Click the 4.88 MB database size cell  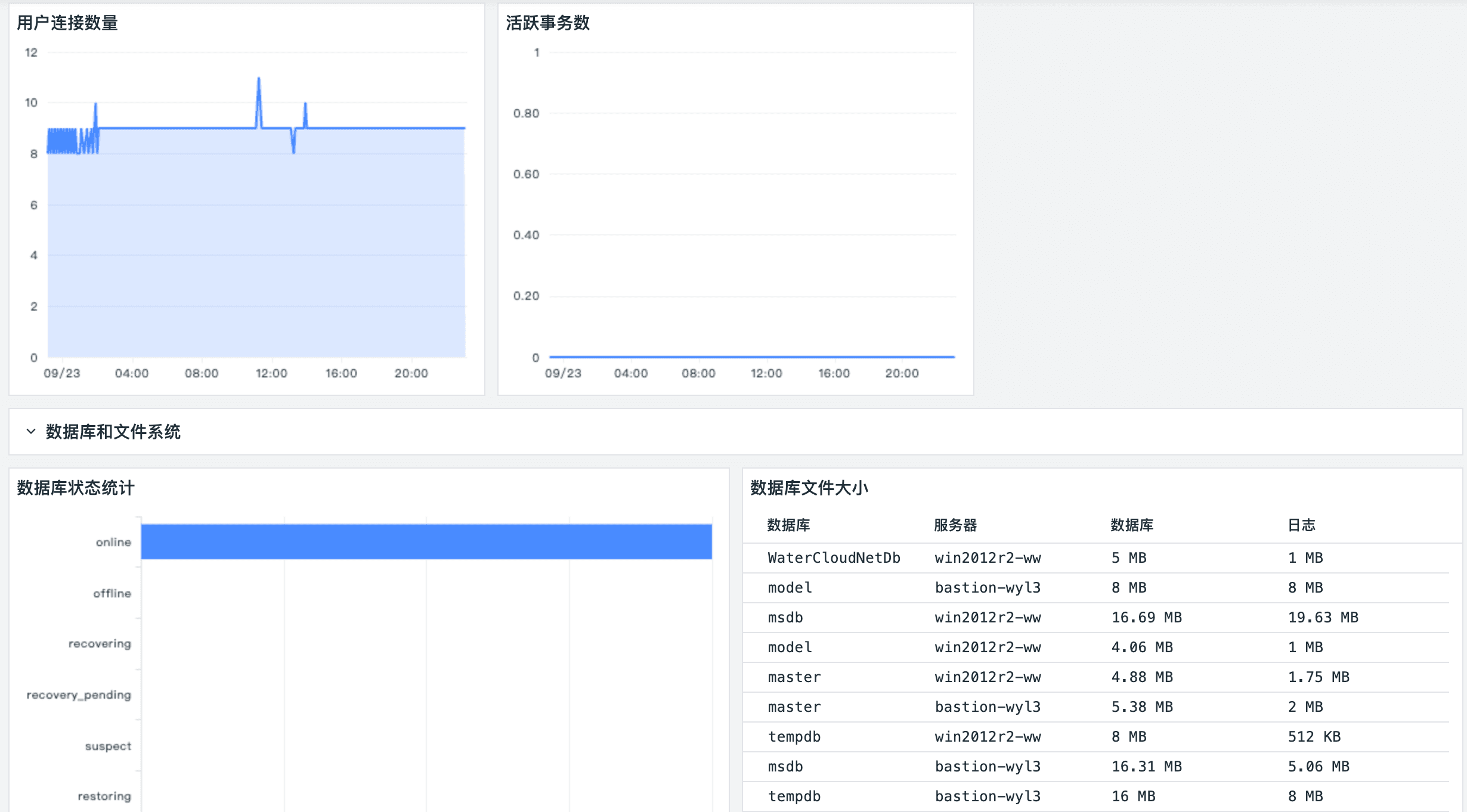point(1142,677)
